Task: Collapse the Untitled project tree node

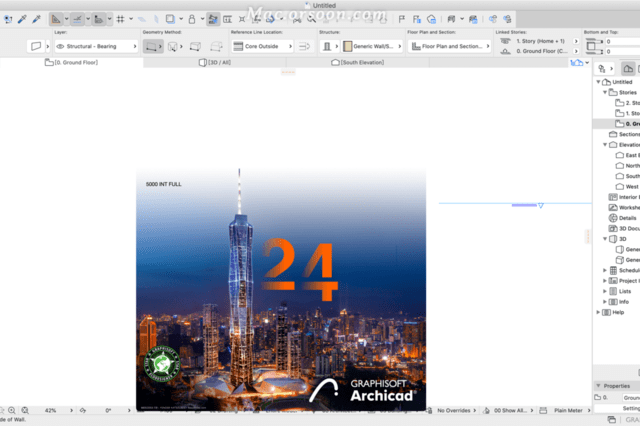Action: point(598,82)
